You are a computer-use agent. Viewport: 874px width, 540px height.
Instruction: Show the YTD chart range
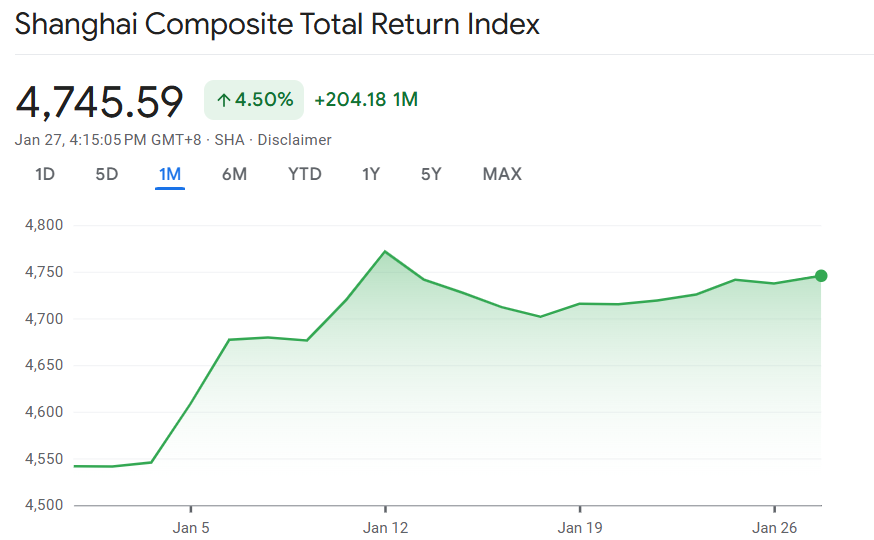coord(305,174)
